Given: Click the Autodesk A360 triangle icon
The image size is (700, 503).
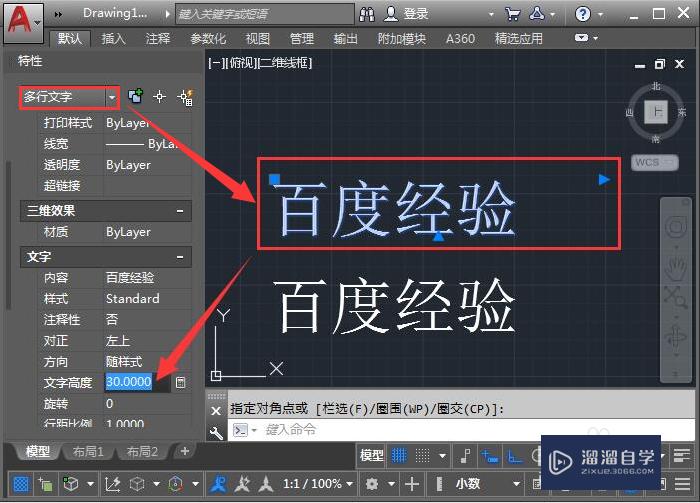Looking at the screenshot, I should tap(537, 14).
